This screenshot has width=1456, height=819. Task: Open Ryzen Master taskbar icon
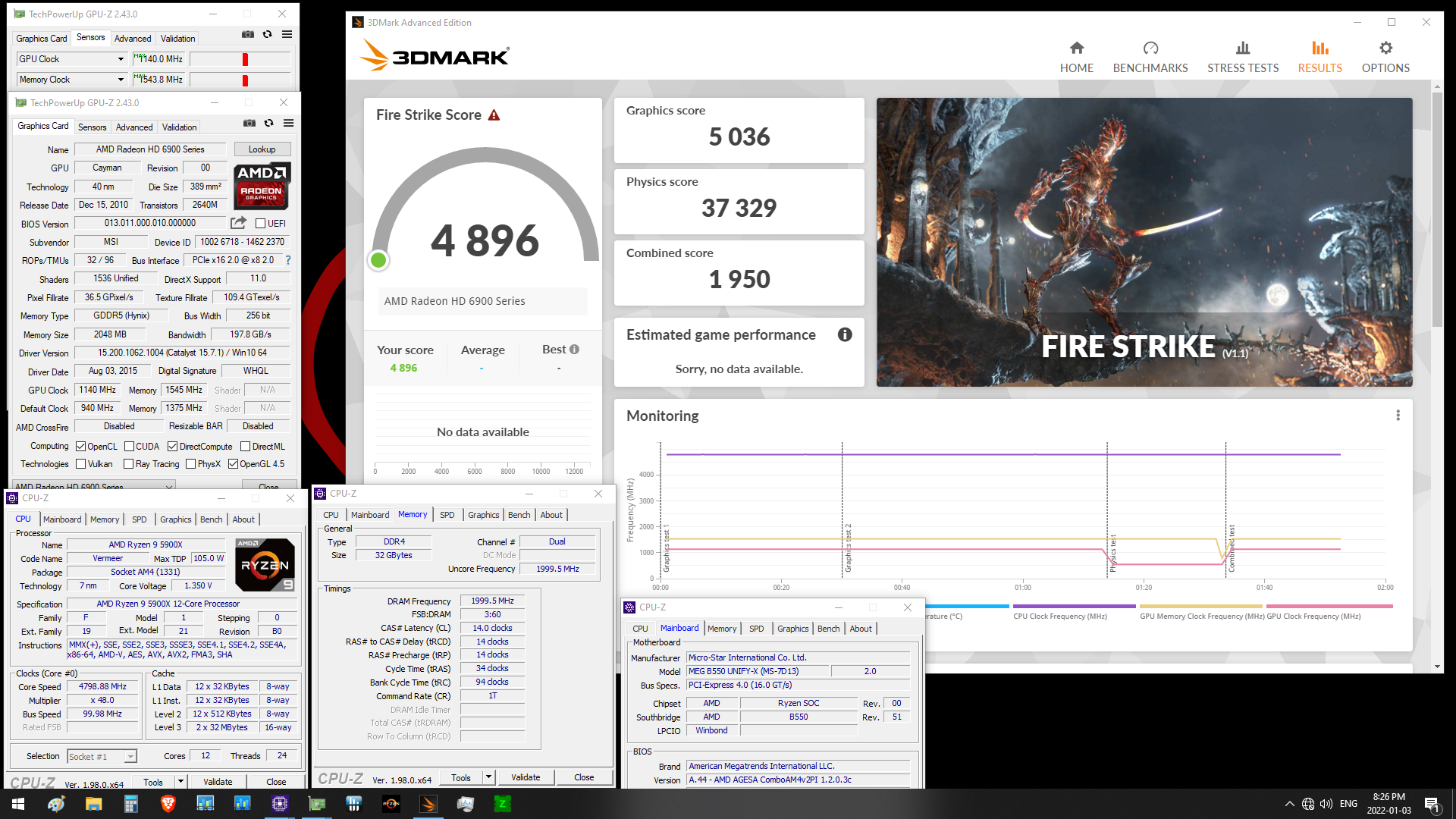(391, 804)
